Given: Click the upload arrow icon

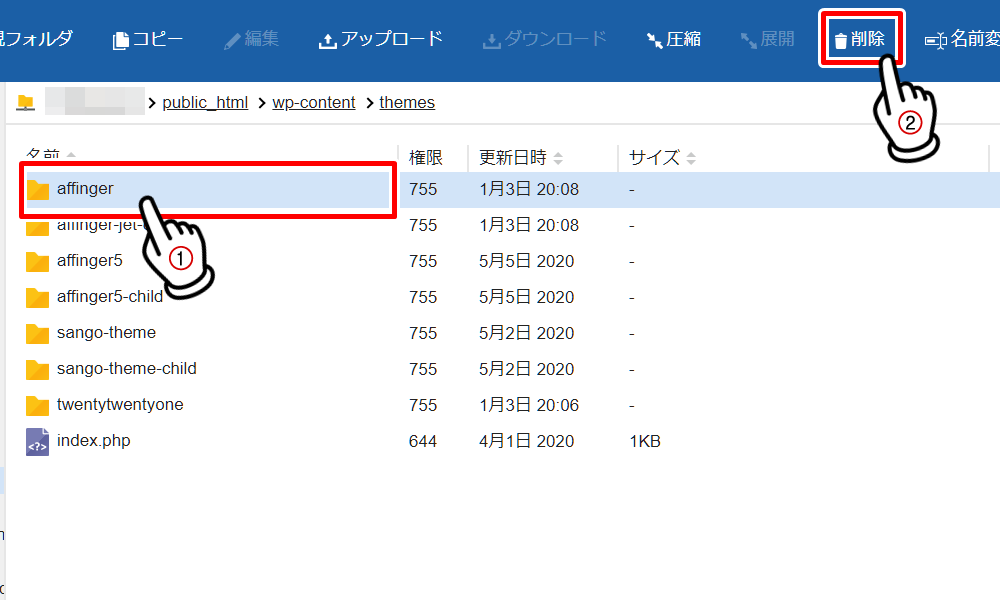Looking at the screenshot, I should (x=327, y=41).
